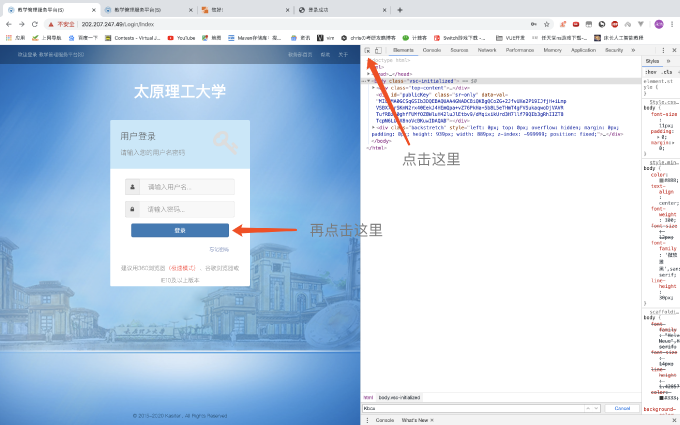Bookmark this page with star icon
The image size is (680, 425).
click(547, 24)
